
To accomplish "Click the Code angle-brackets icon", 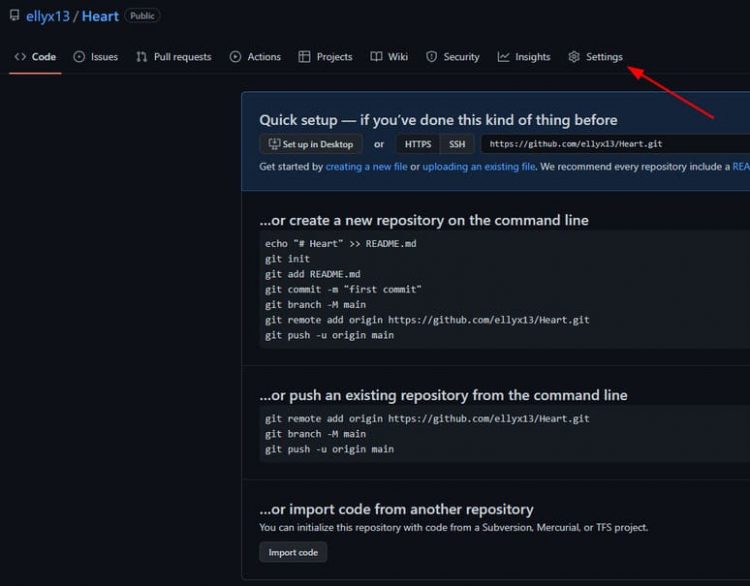I will point(20,57).
